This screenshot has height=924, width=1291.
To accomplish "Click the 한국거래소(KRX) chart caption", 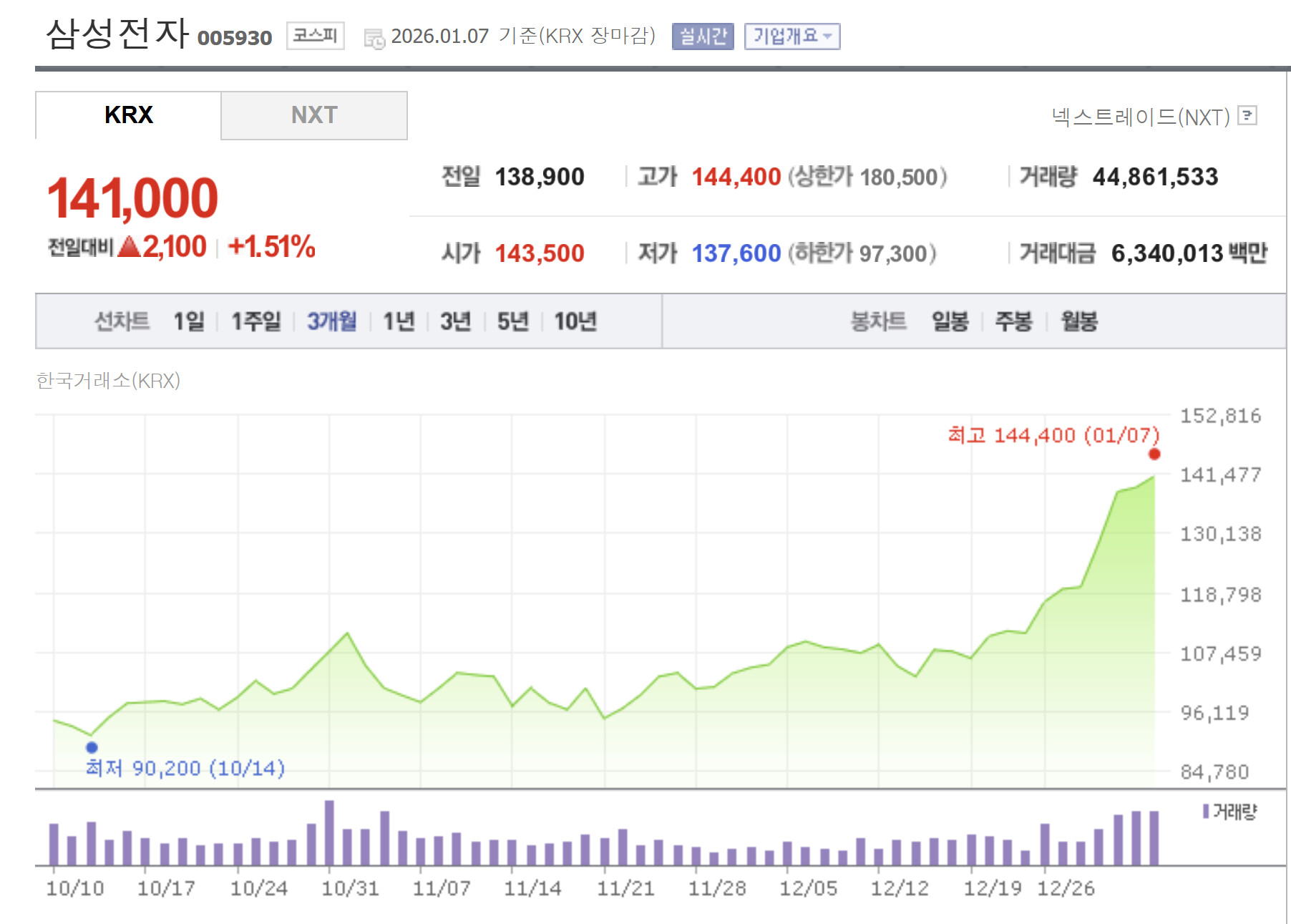I will [x=108, y=380].
